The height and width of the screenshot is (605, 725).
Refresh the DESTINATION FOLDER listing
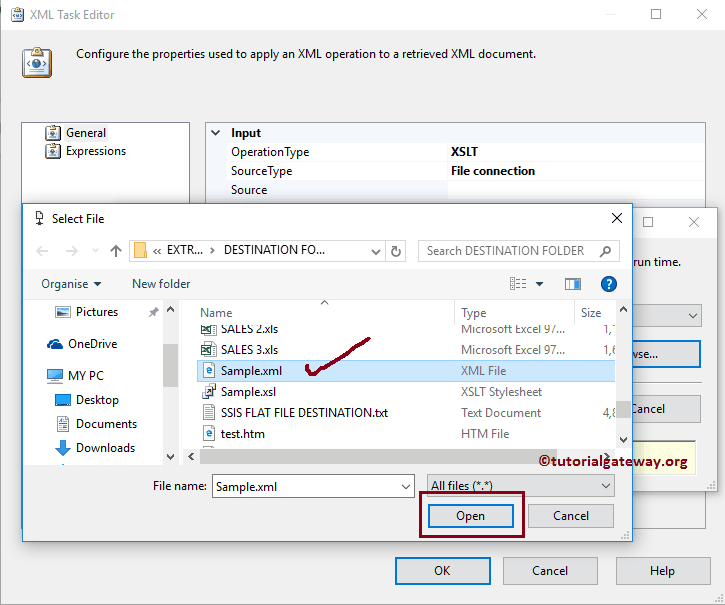pyautogui.click(x=396, y=251)
